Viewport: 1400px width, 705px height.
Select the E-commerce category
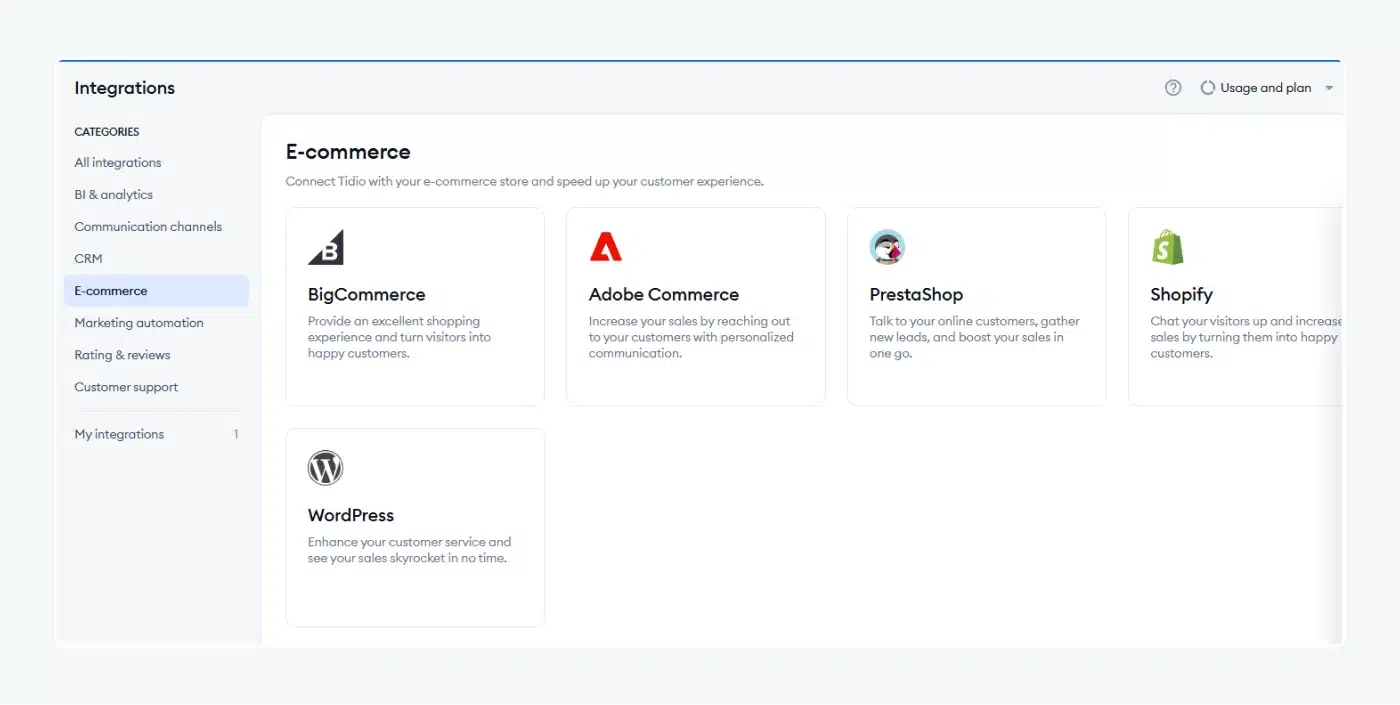point(156,291)
